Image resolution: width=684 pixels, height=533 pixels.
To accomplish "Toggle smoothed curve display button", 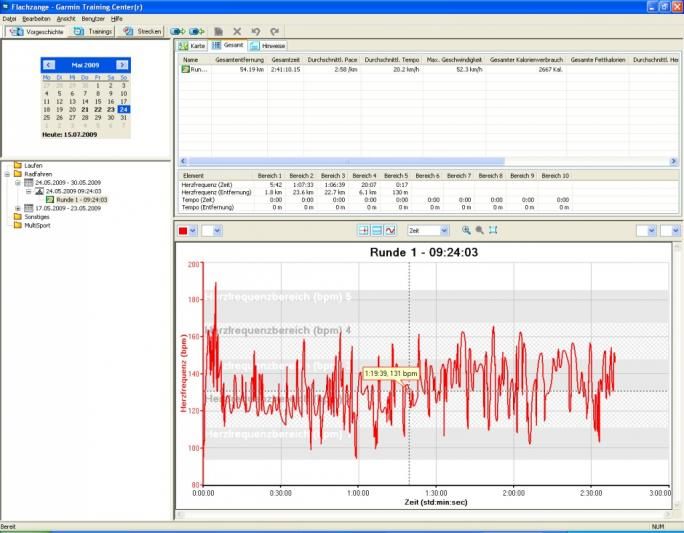I will [390, 230].
